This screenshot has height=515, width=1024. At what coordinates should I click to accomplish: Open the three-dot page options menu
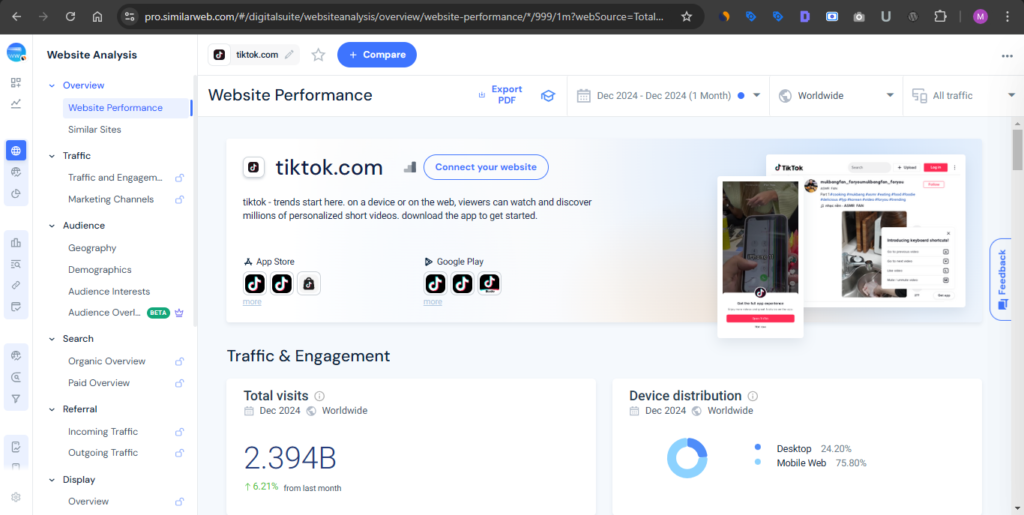(1007, 55)
